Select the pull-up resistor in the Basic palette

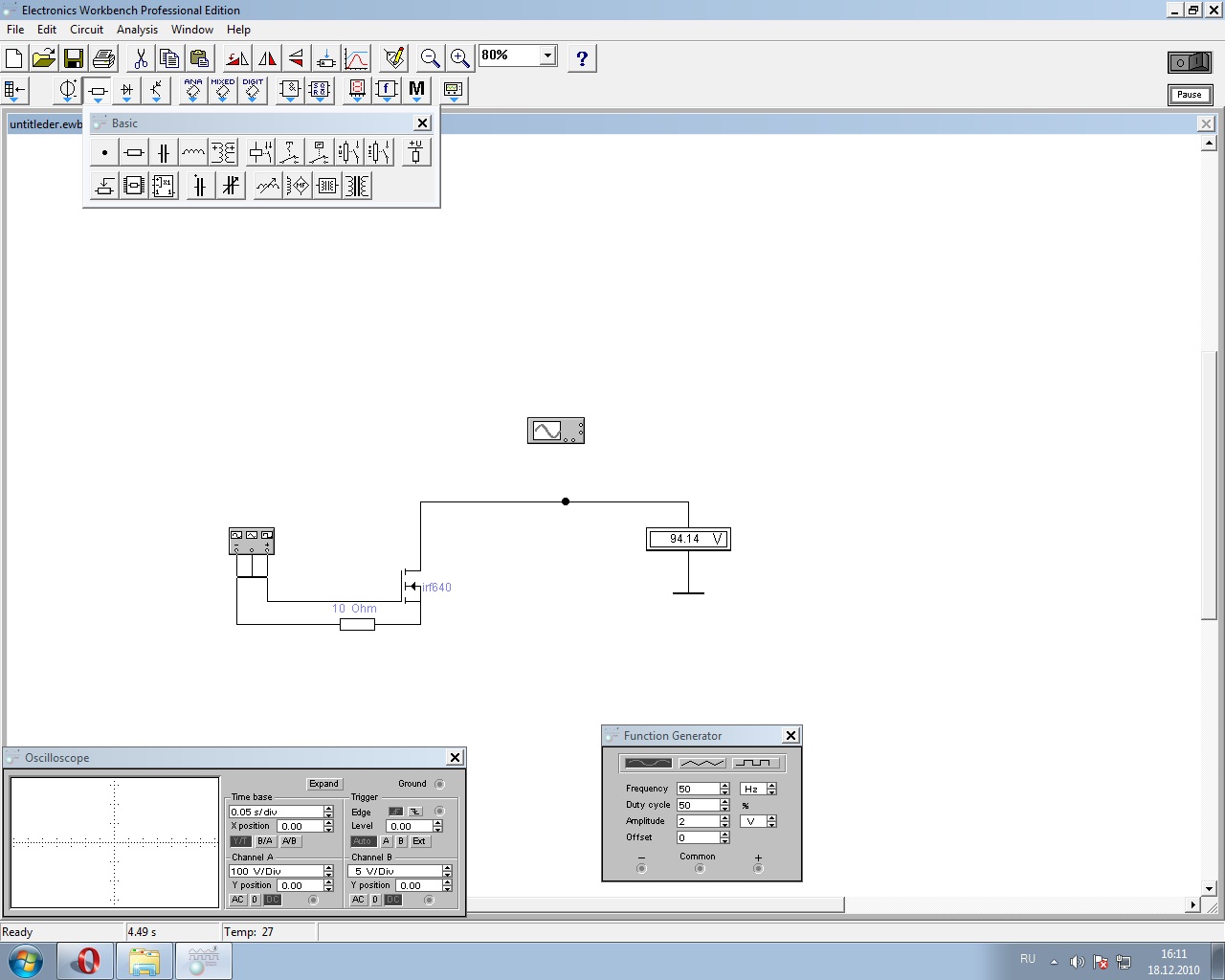[x=415, y=152]
